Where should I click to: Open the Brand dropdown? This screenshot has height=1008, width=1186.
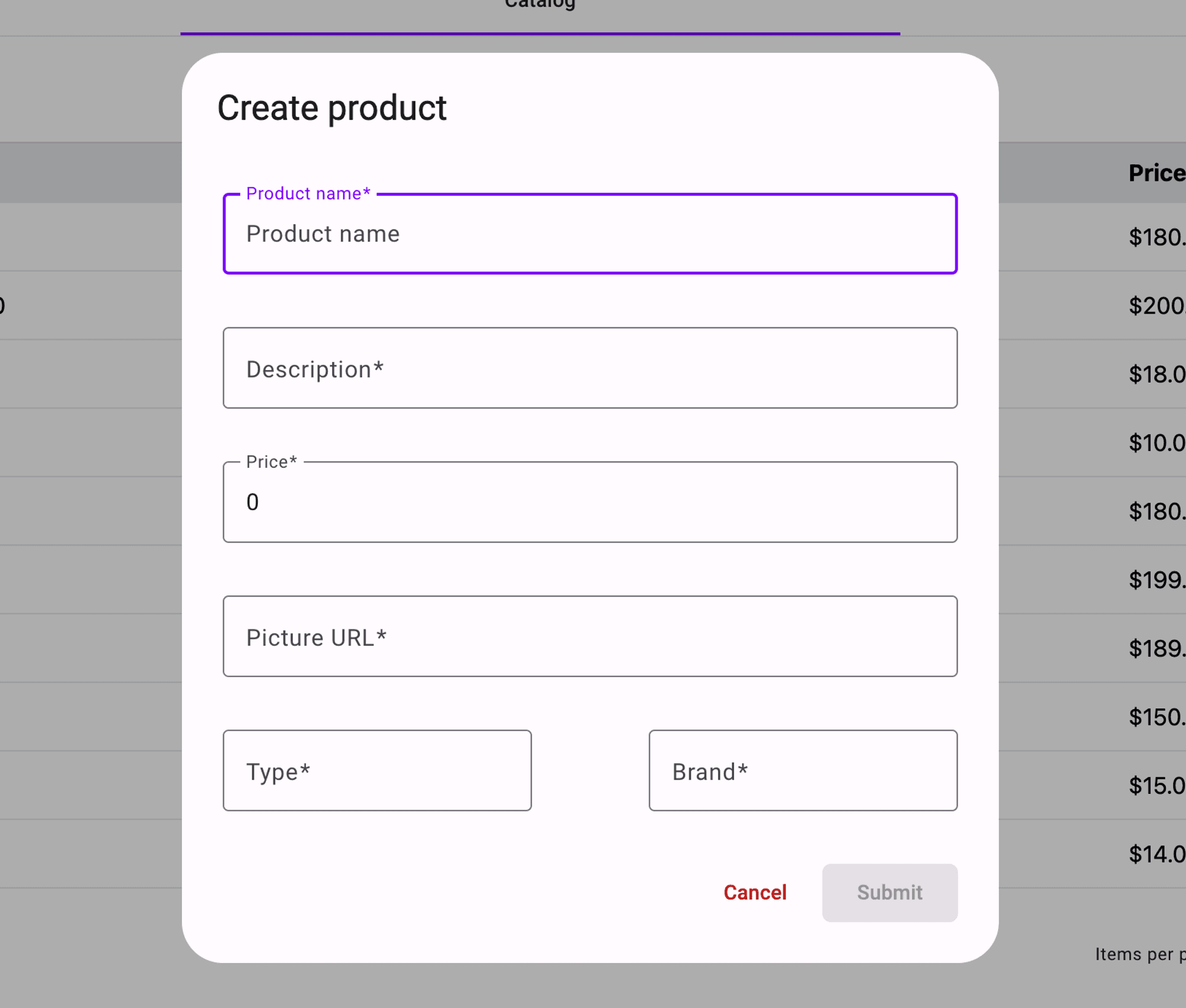(x=803, y=771)
